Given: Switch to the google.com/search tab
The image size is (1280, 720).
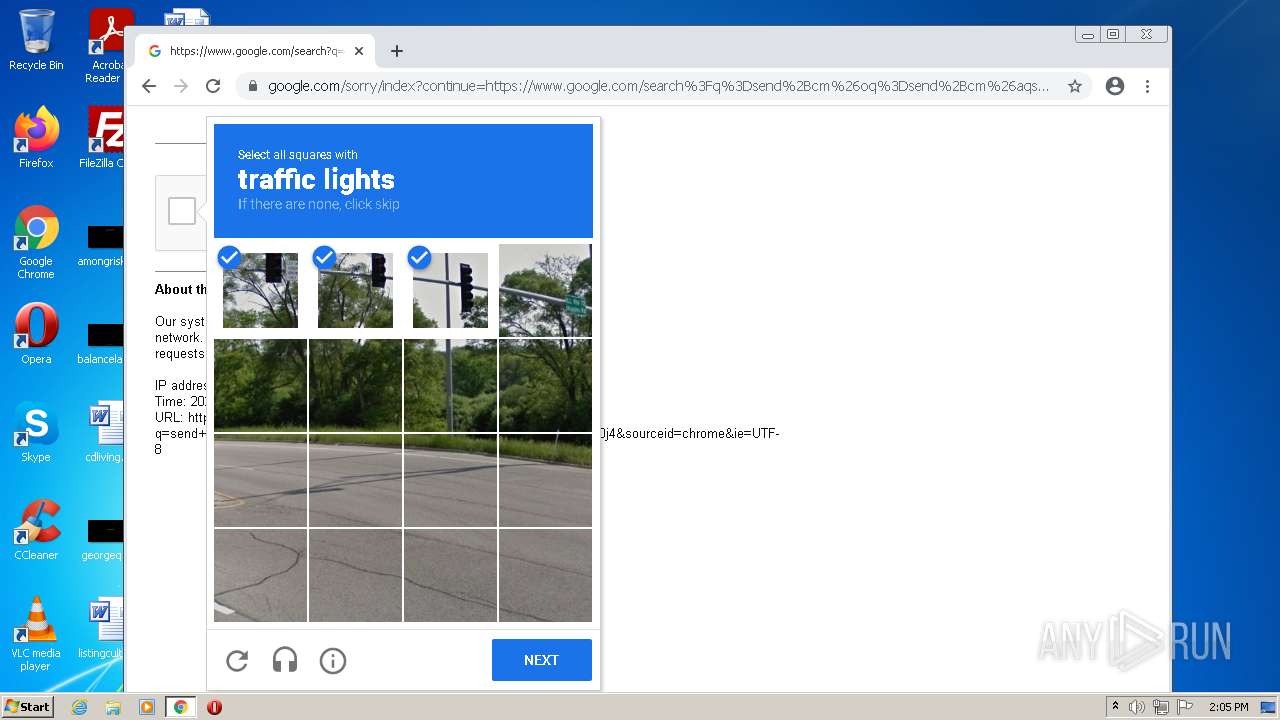Looking at the screenshot, I should coord(255,51).
